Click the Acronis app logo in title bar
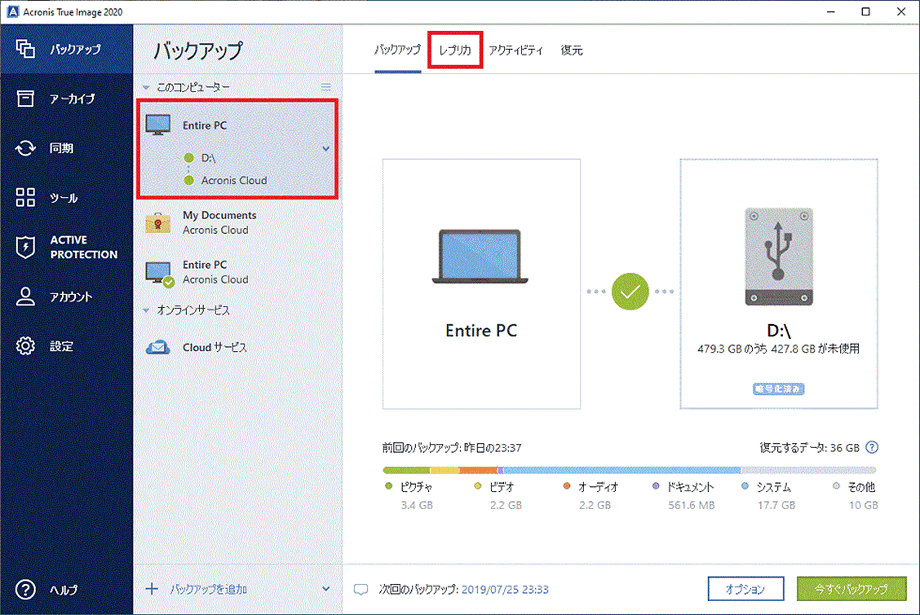Screen dimensions: 920x615 12,12
